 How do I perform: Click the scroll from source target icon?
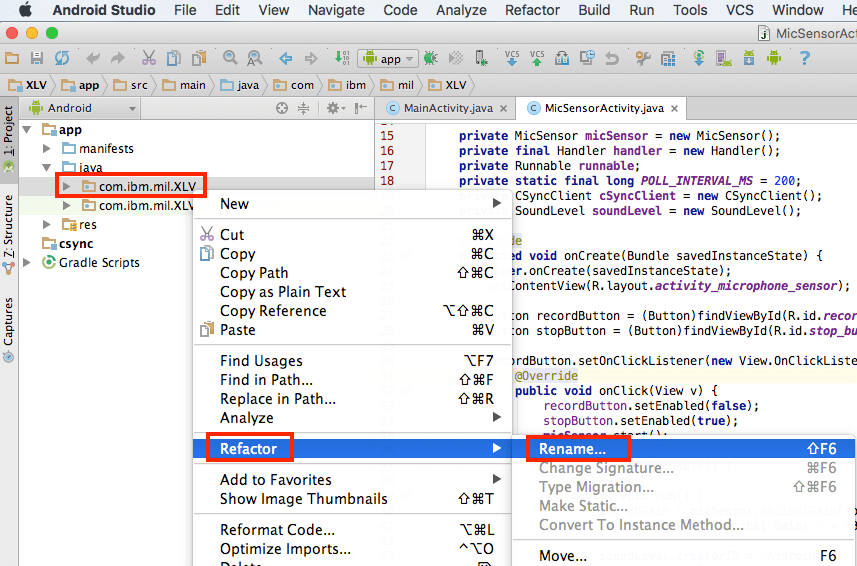pyautogui.click(x=282, y=108)
